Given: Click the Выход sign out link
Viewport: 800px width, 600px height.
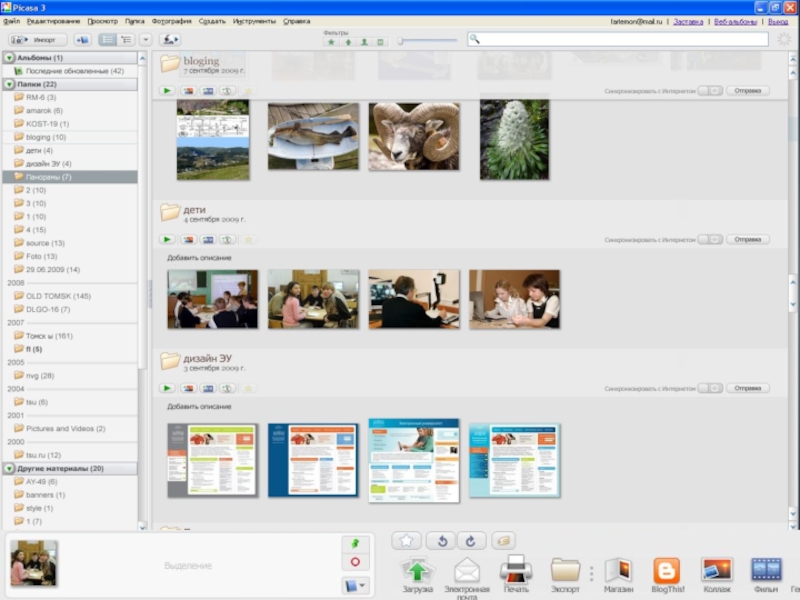Looking at the screenshot, I should click(x=778, y=21).
